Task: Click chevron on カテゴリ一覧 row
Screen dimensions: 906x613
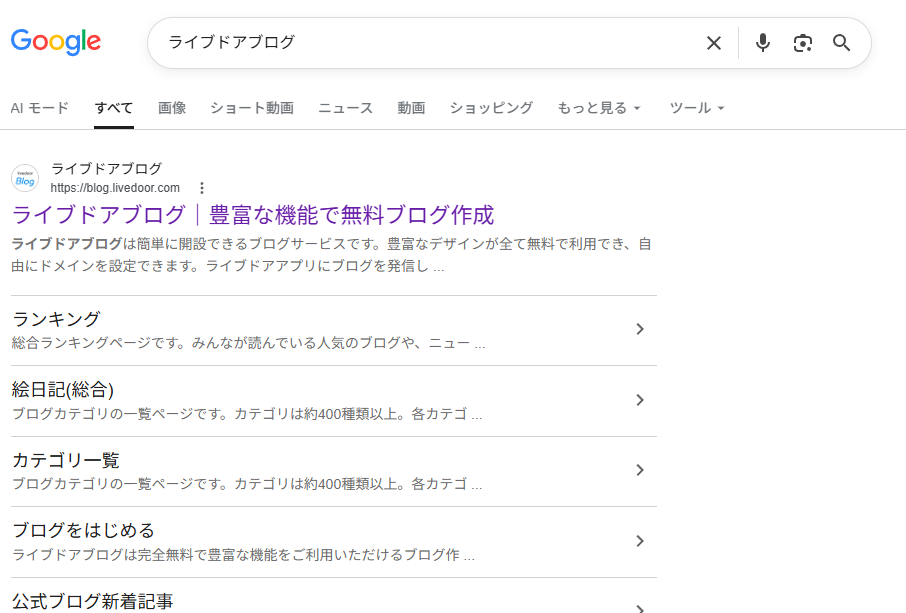Action: pyautogui.click(x=640, y=470)
